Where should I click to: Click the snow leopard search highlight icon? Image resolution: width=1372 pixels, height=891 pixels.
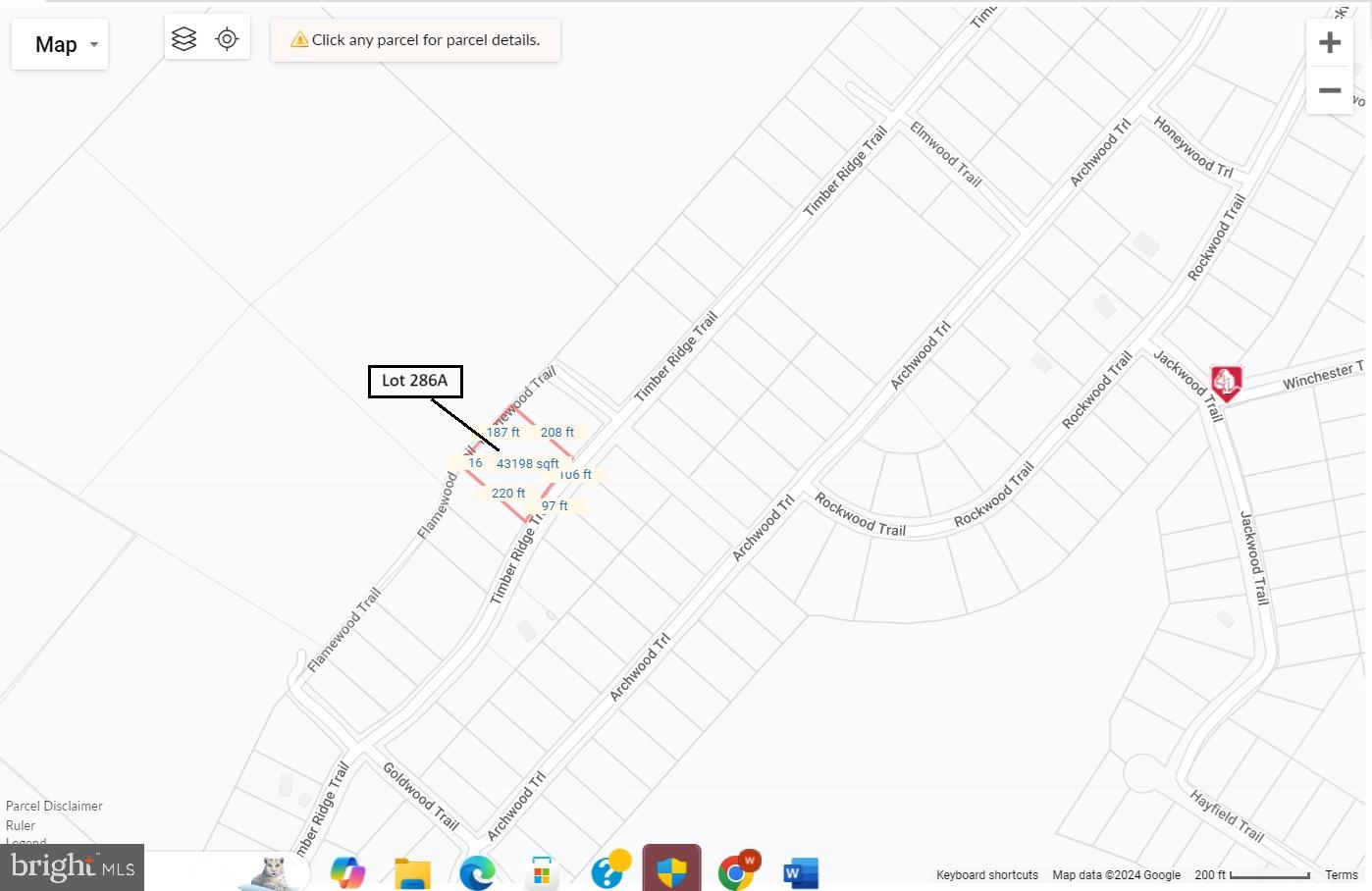point(275,872)
